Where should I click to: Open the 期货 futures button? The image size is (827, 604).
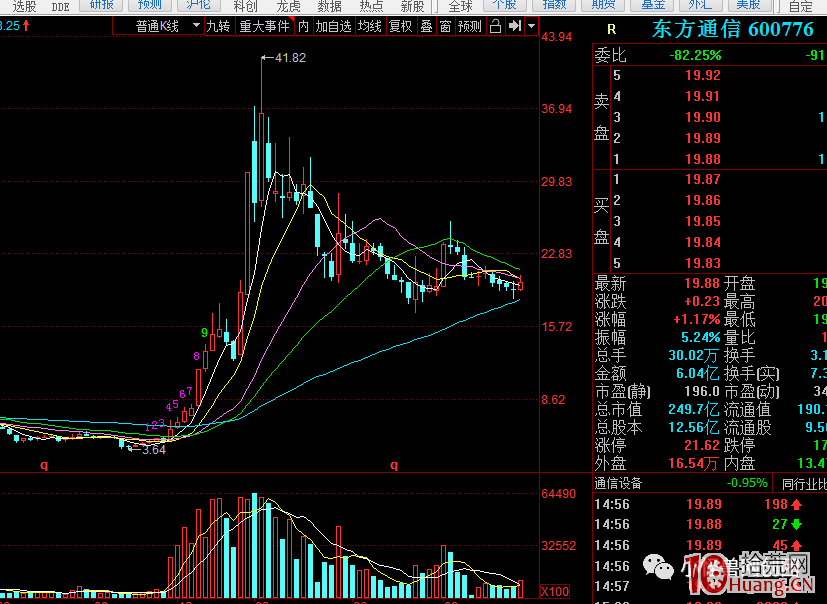[x=603, y=5]
